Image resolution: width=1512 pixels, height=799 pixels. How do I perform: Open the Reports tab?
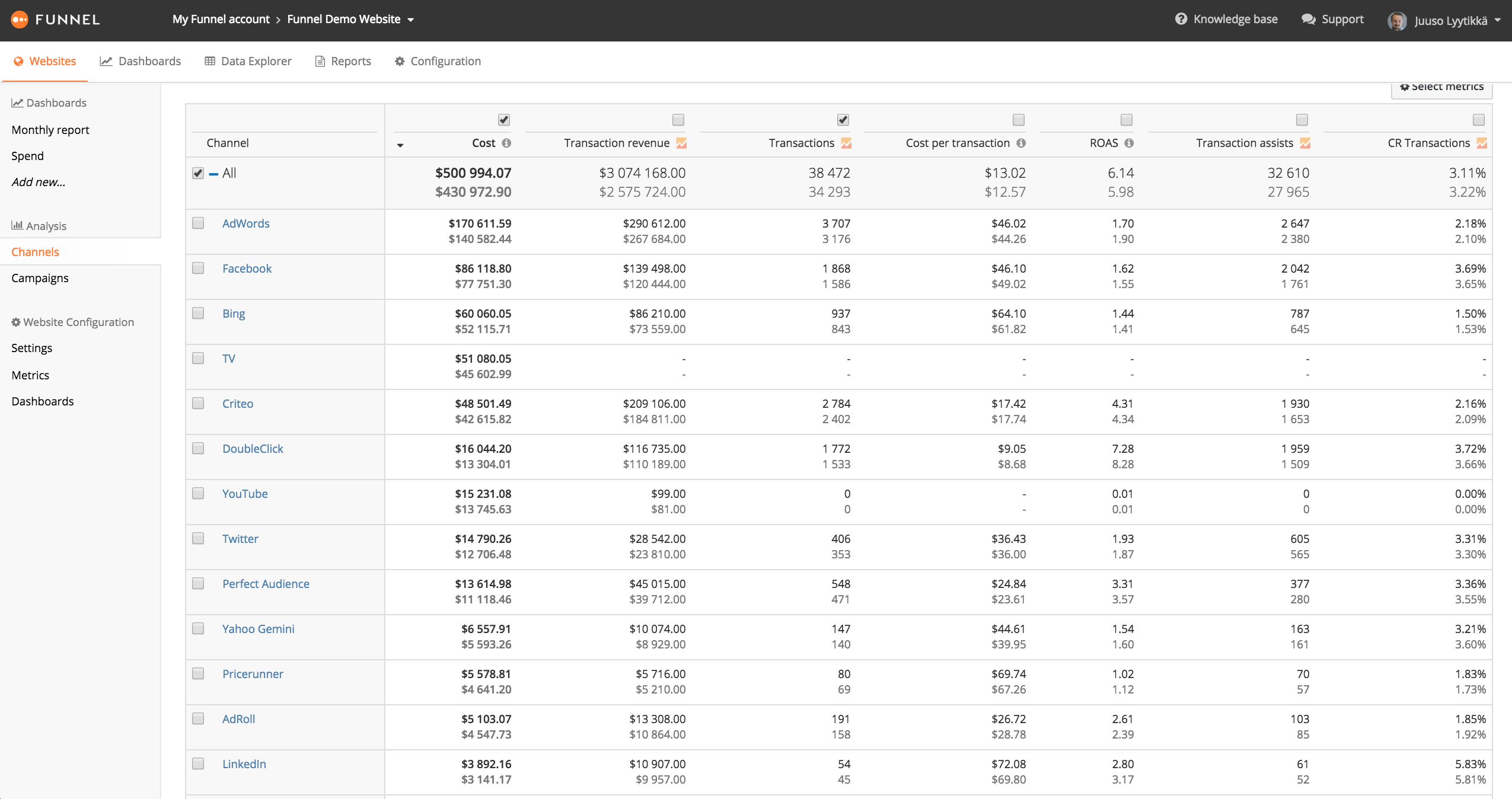pyautogui.click(x=343, y=61)
